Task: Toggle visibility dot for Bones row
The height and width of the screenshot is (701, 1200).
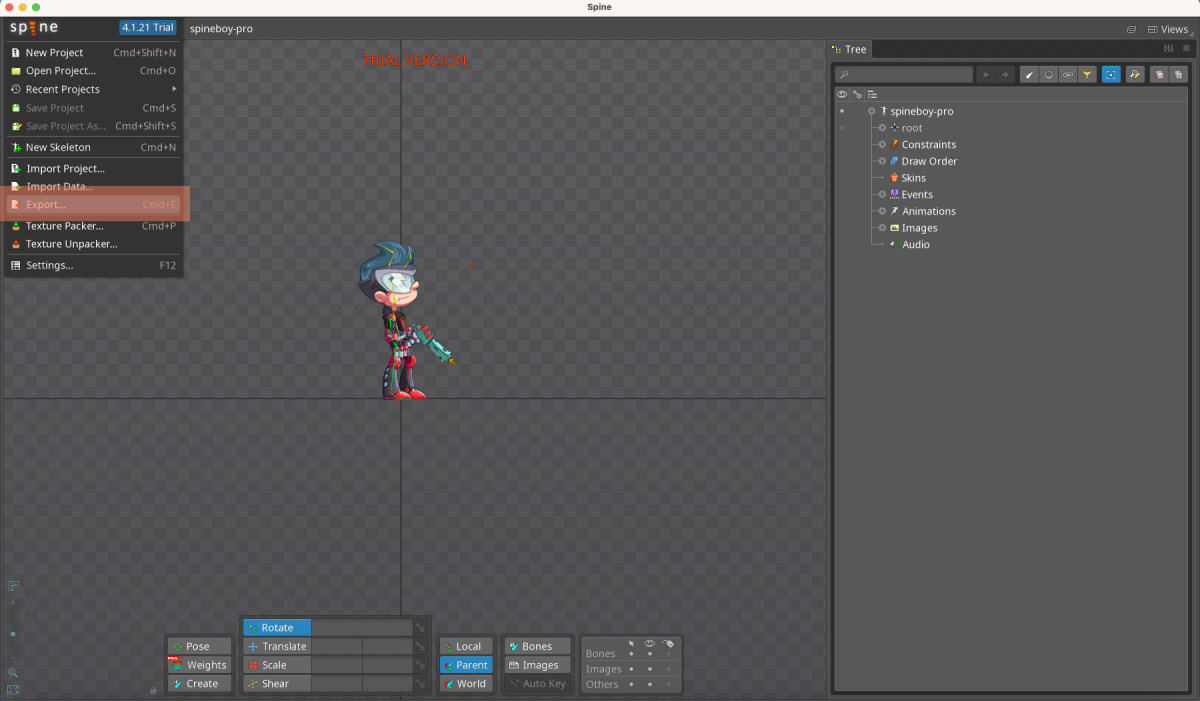Action: 650,654
